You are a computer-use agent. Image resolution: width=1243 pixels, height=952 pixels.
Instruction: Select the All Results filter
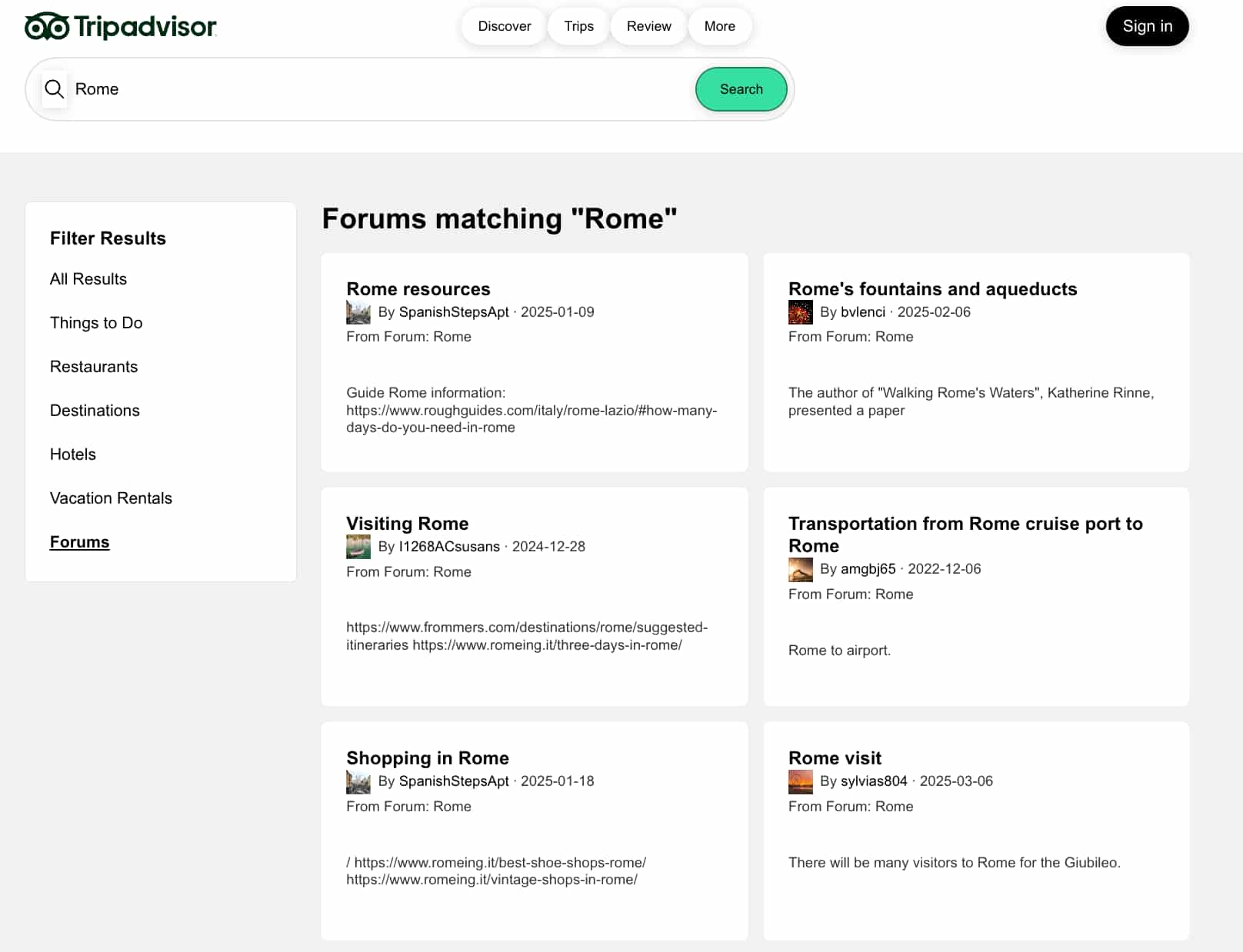(88, 279)
